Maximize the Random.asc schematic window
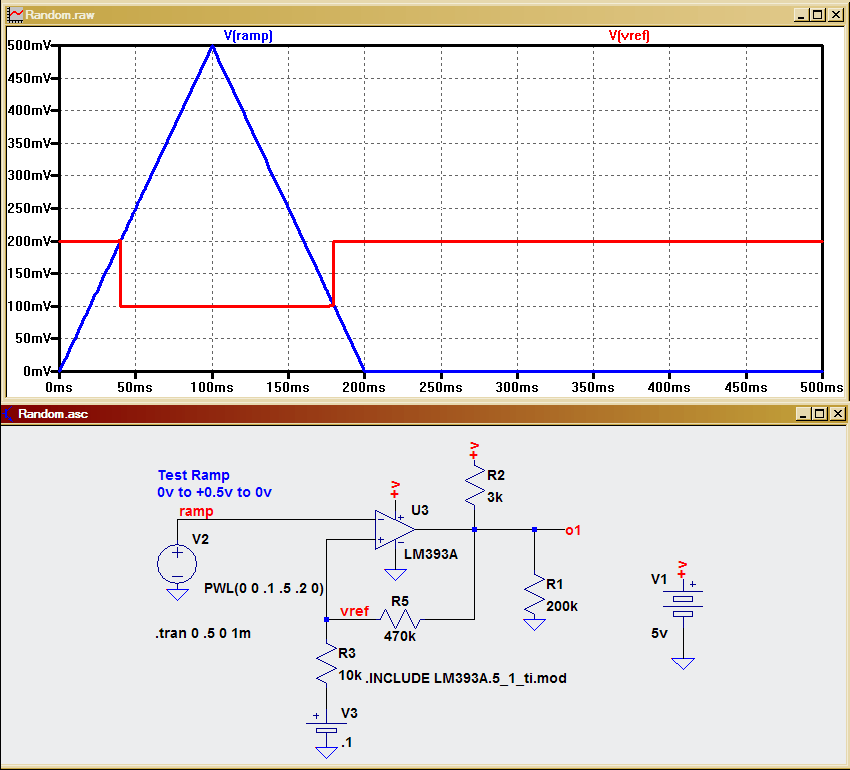850x770 pixels. coord(820,414)
